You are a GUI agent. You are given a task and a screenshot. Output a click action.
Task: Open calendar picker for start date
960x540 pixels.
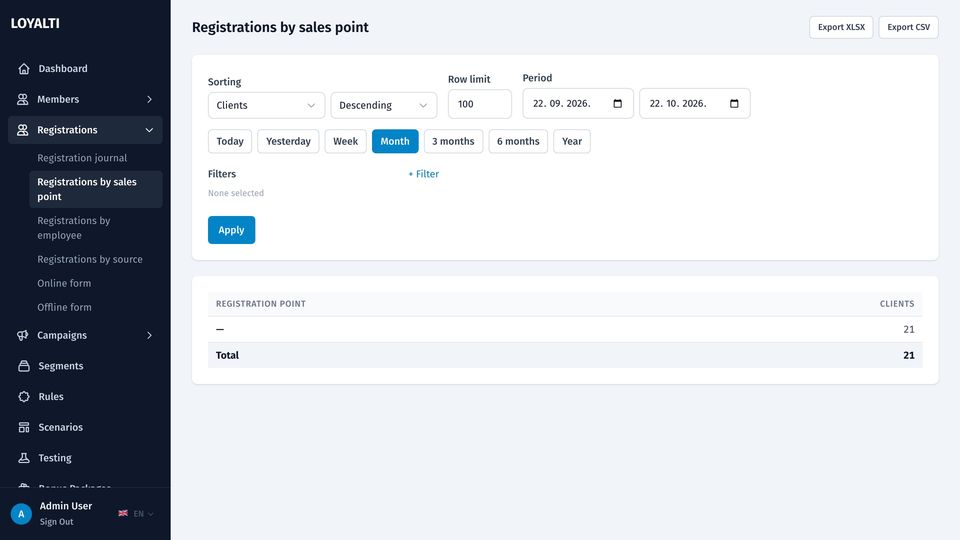click(x=618, y=103)
